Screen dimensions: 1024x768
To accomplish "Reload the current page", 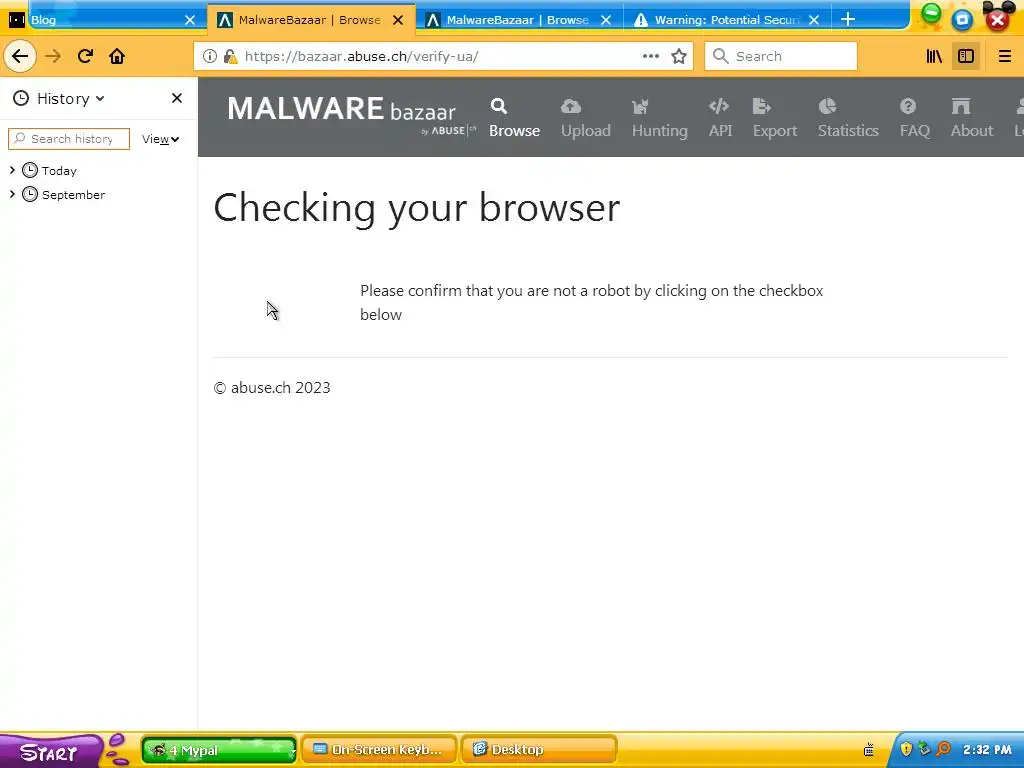I will (x=85, y=56).
